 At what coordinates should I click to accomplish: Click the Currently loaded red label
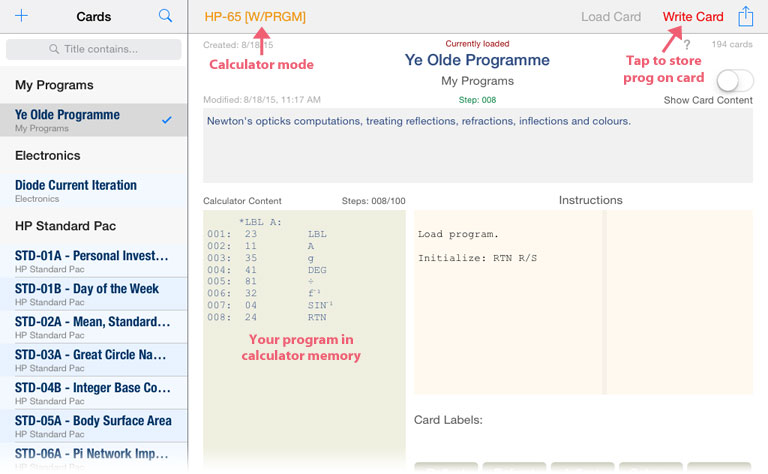[477, 44]
